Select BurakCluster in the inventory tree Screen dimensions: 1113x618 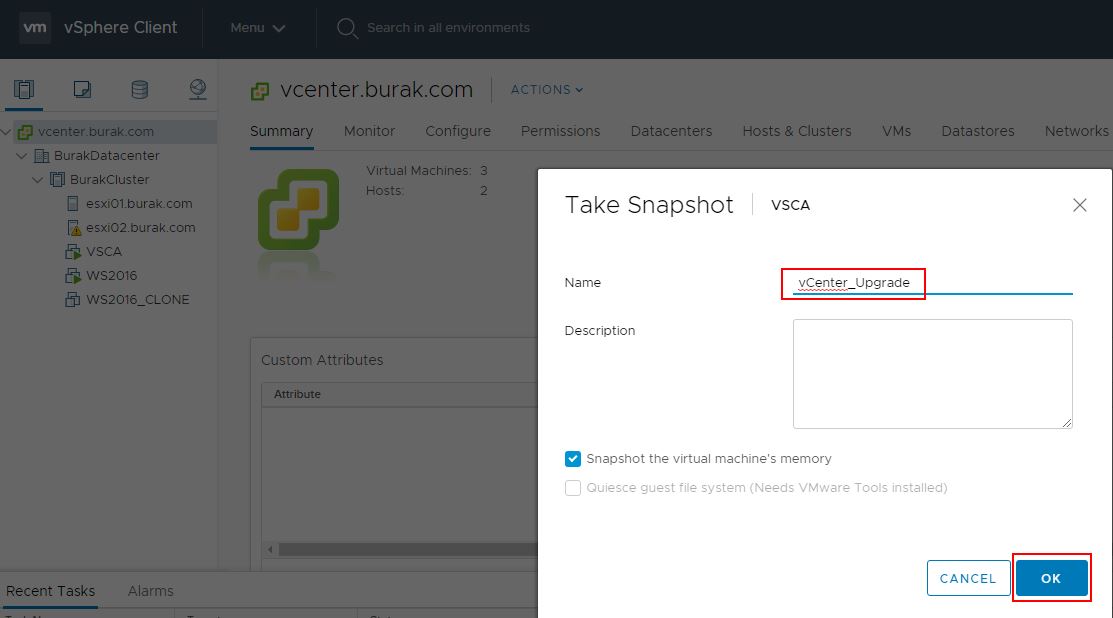[x=109, y=180]
